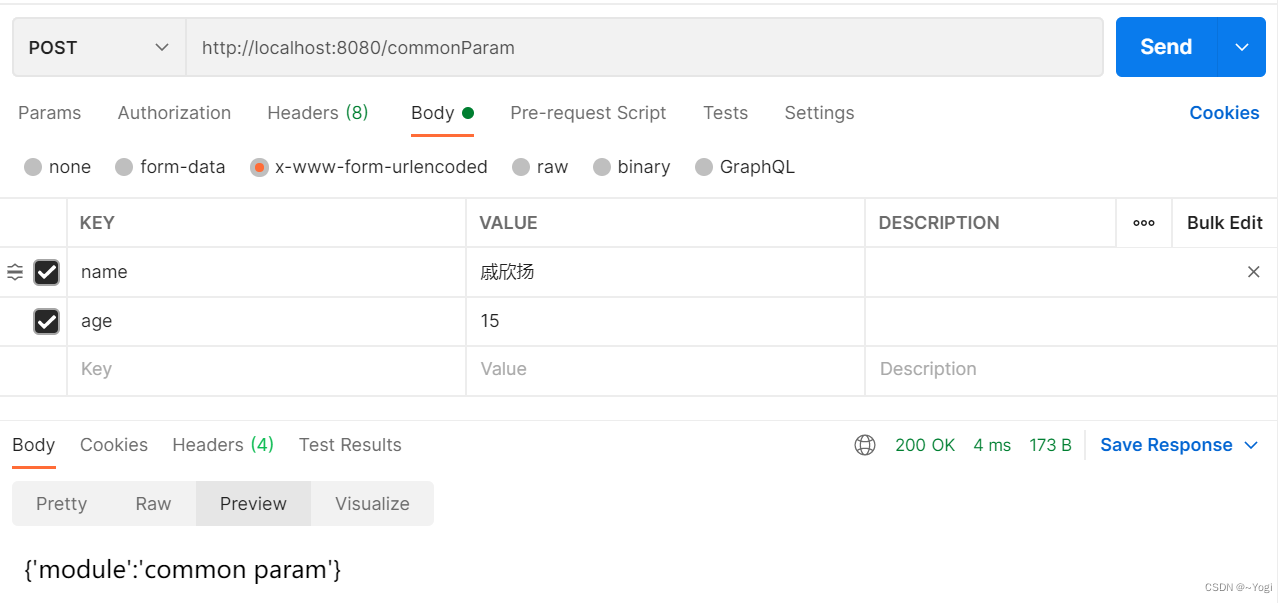Switch response view to Raw

pos(154,503)
